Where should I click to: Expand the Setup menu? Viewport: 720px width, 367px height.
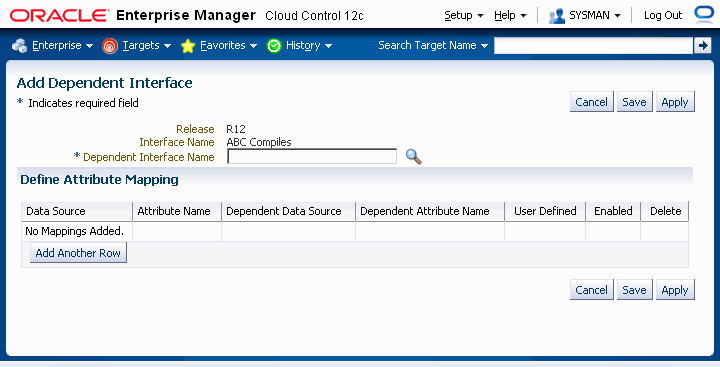pyautogui.click(x=464, y=15)
